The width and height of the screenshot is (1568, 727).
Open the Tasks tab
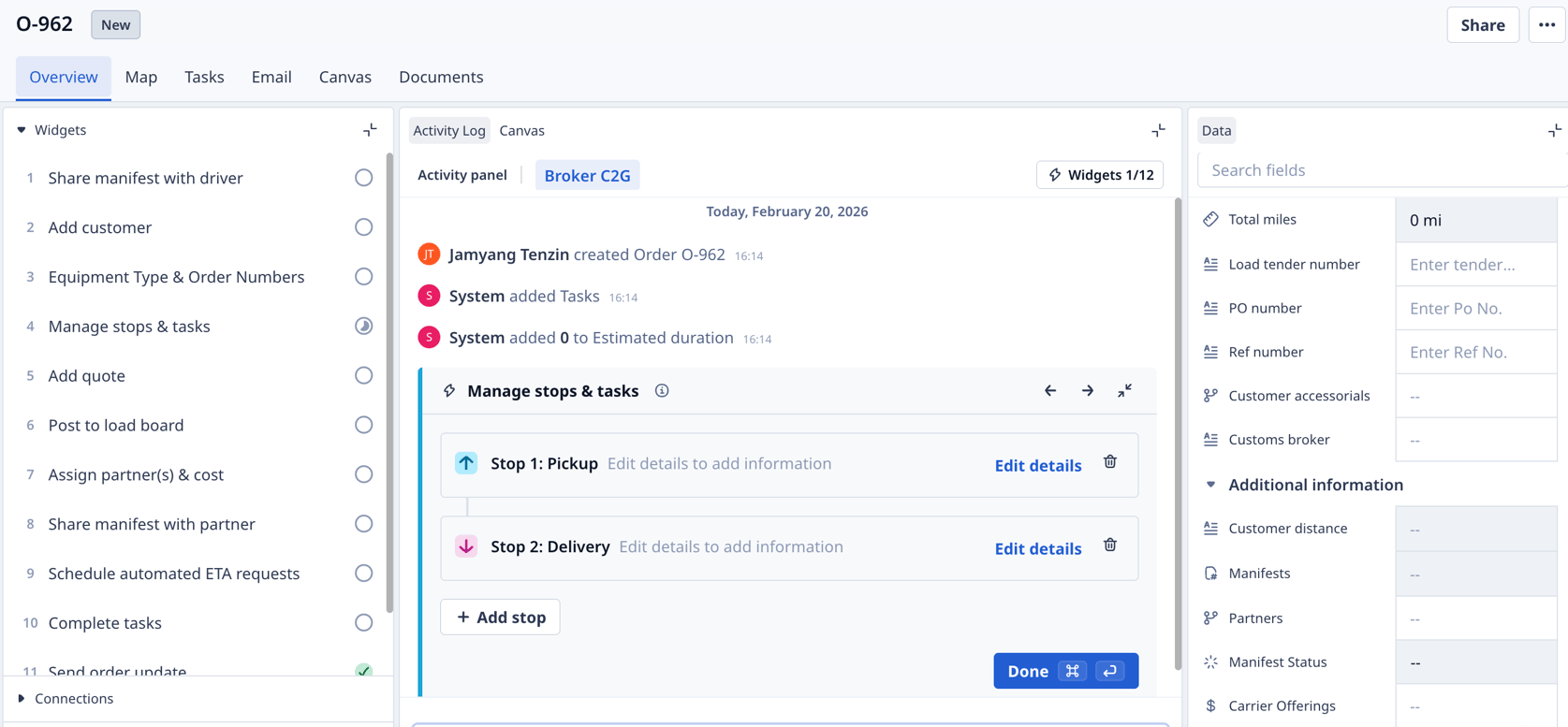204,77
